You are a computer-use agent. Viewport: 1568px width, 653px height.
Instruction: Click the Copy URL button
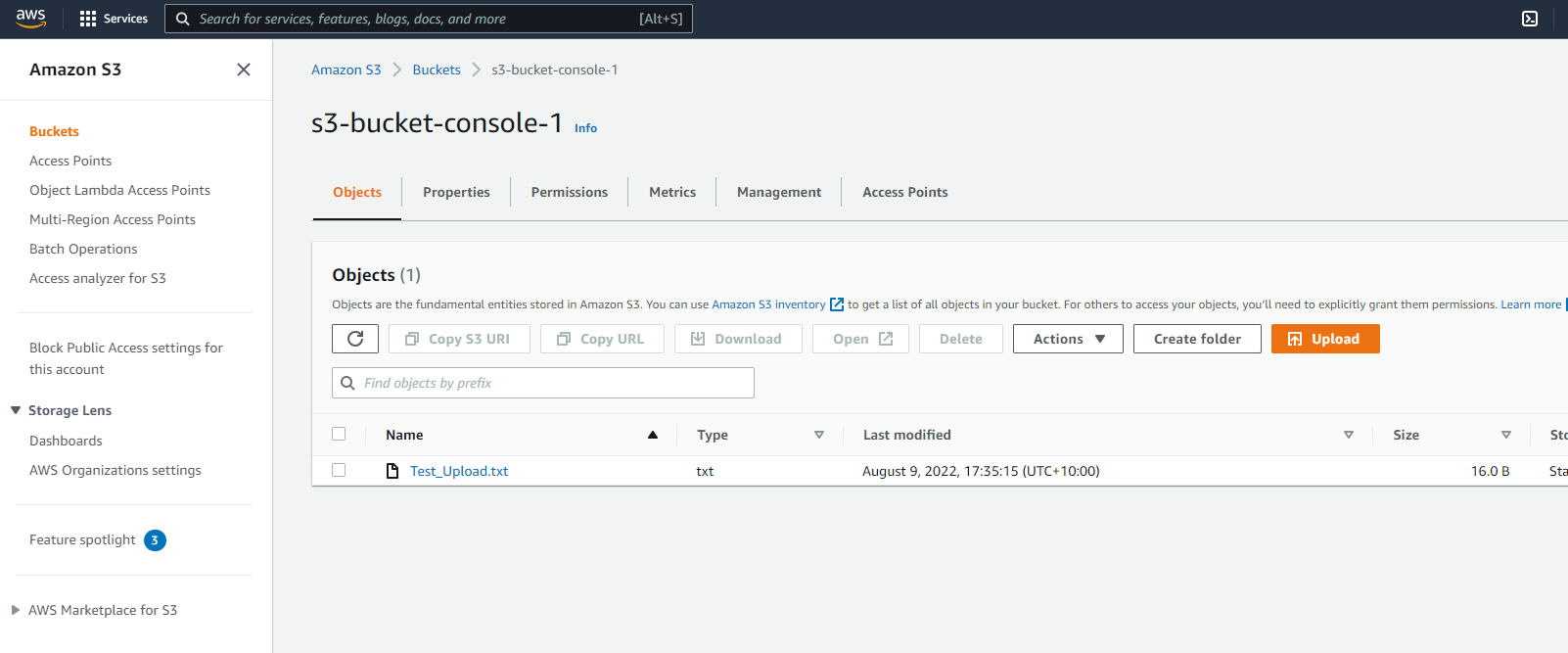tap(602, 339)
